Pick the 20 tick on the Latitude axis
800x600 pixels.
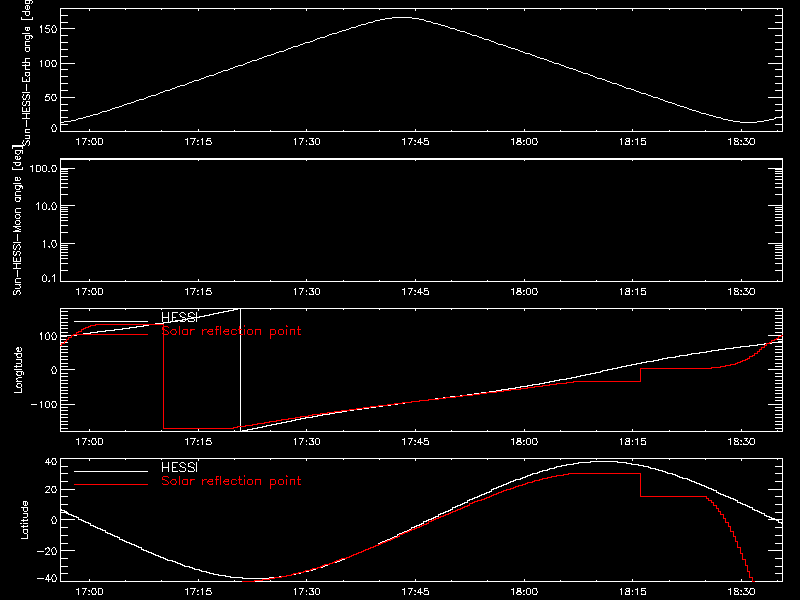(51, 490)
